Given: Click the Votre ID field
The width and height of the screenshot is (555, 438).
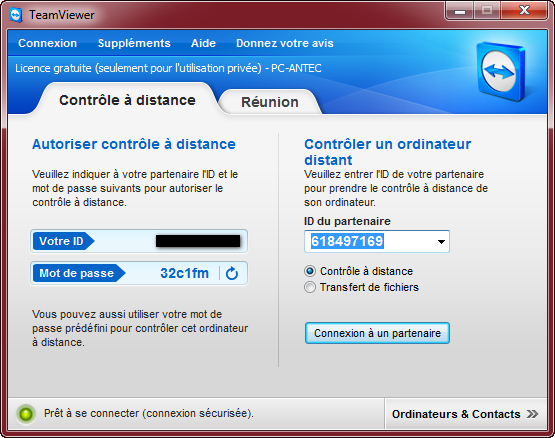Looking at the screenshot, I should tap(139, 241).
